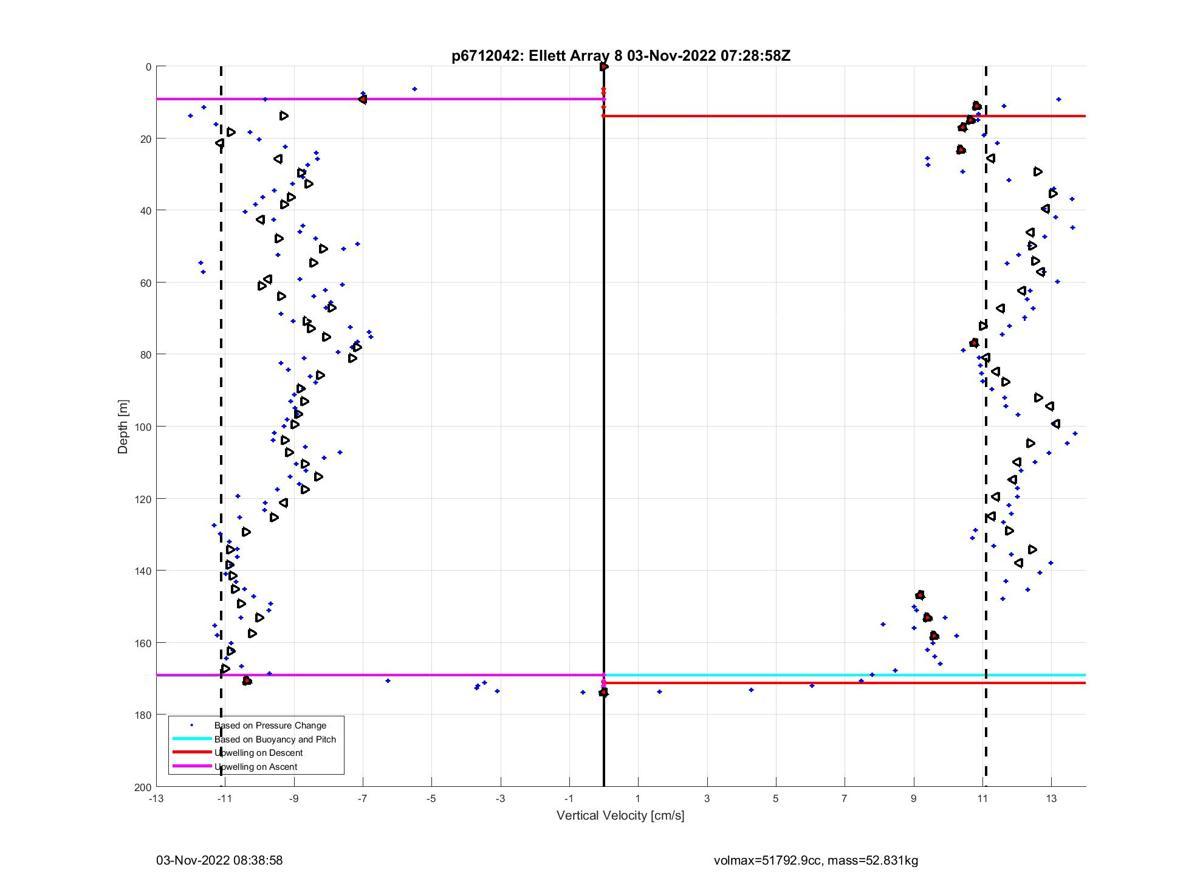
Task: Click the blue dot marker in legend
Action: pos(192,725)
